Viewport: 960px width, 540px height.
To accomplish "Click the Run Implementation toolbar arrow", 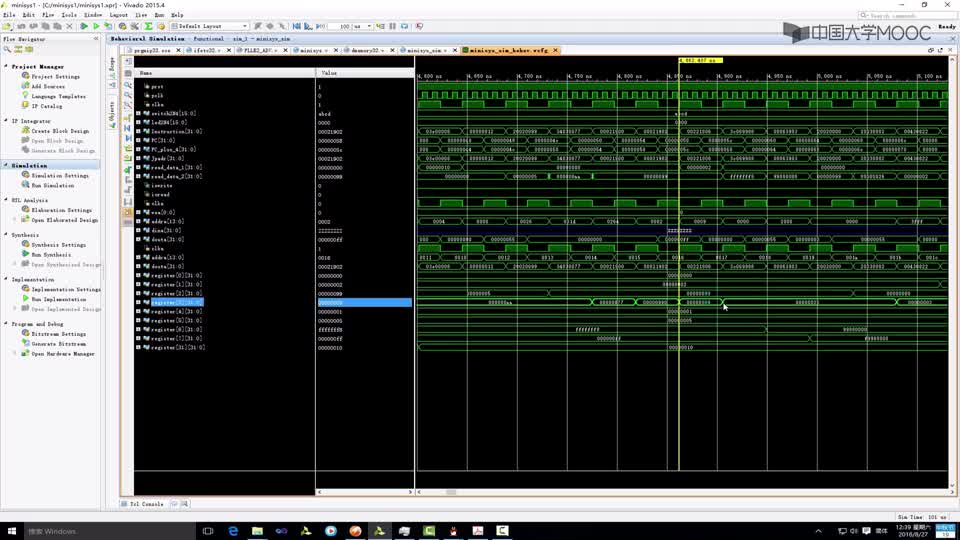I will click(x=96, y=26).
